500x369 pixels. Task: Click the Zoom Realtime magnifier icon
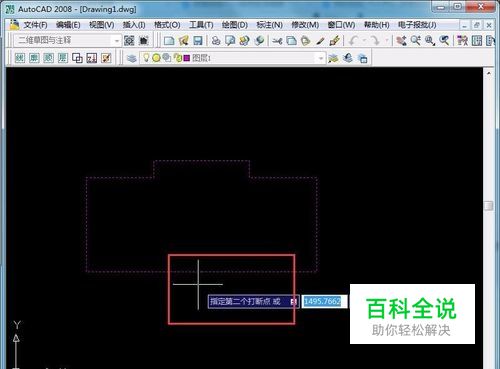(x=415, y=41)
